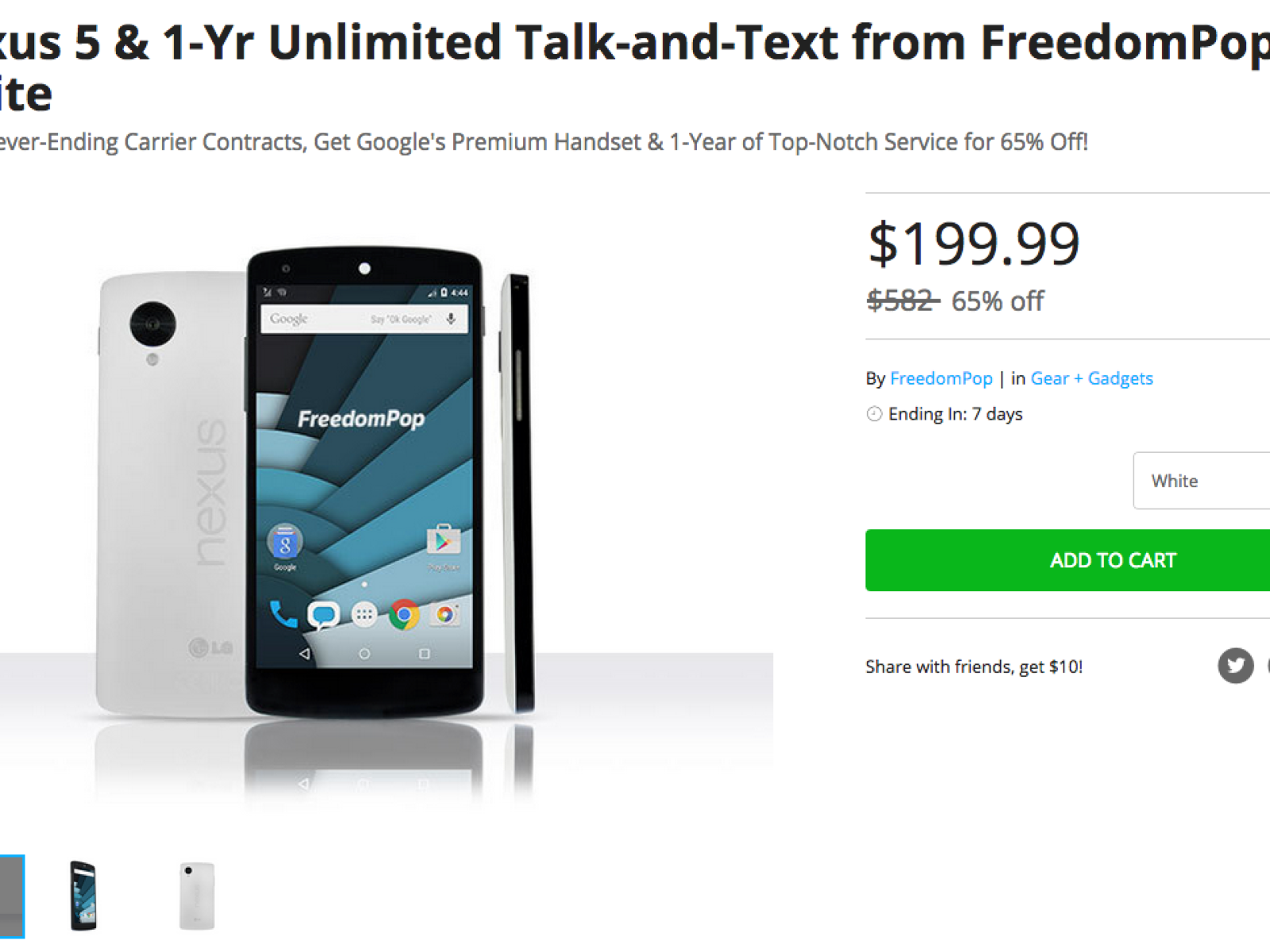Click the Chrome icon on the phone screen
The image size is (1270, 952).
click(x=404, y=615)
